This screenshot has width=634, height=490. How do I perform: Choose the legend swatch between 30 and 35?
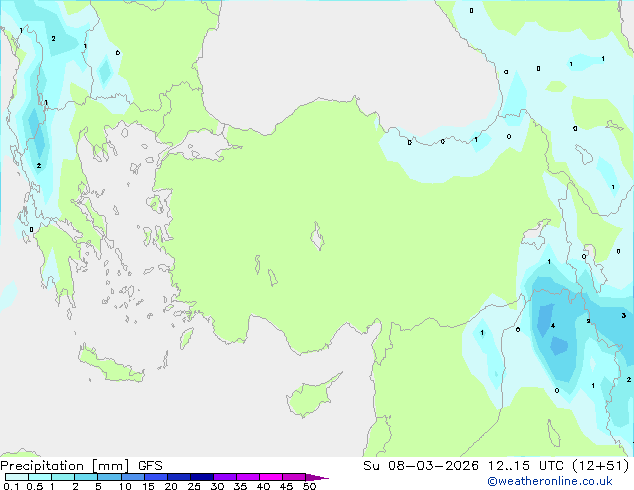coord(224,477)
